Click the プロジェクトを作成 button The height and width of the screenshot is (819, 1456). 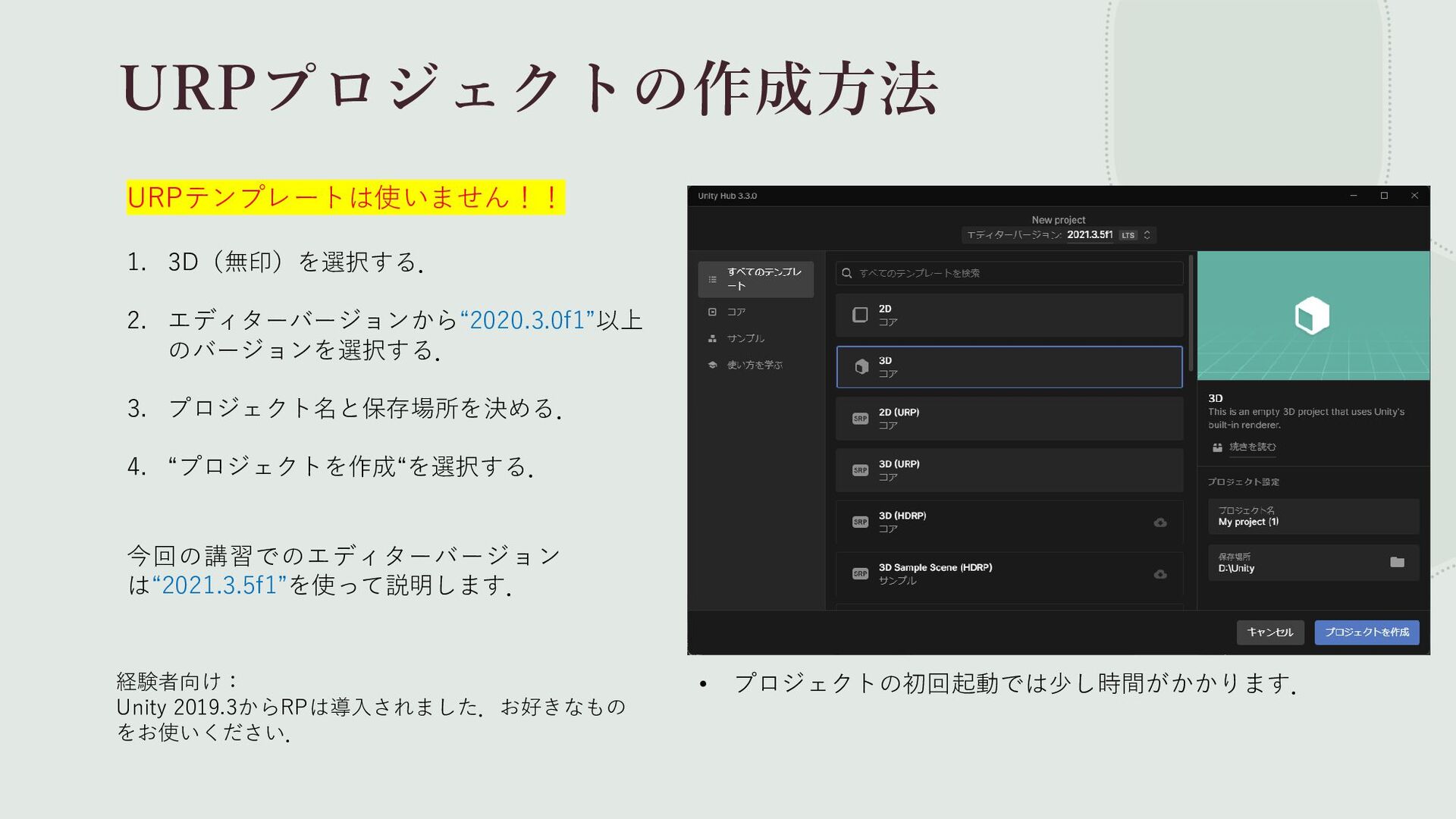[1367, 632]
